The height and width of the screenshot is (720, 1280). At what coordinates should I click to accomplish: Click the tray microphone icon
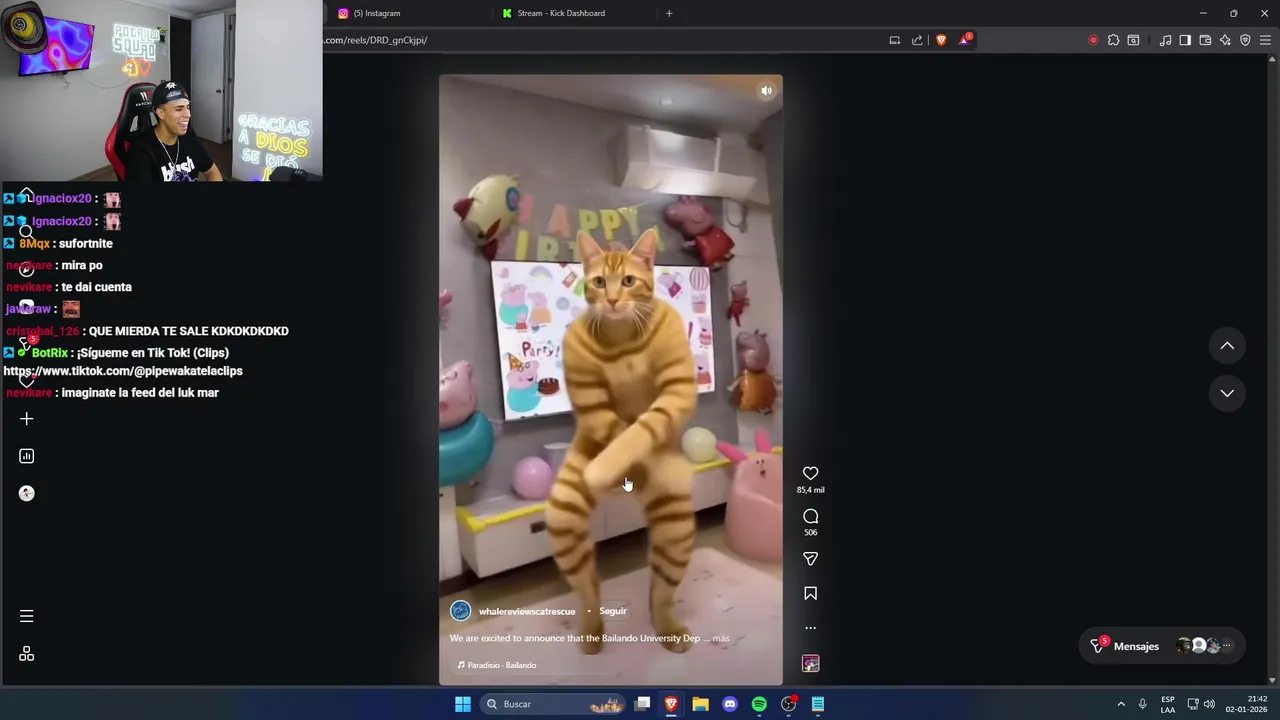pyautogui.click(x=1142, y=704)
